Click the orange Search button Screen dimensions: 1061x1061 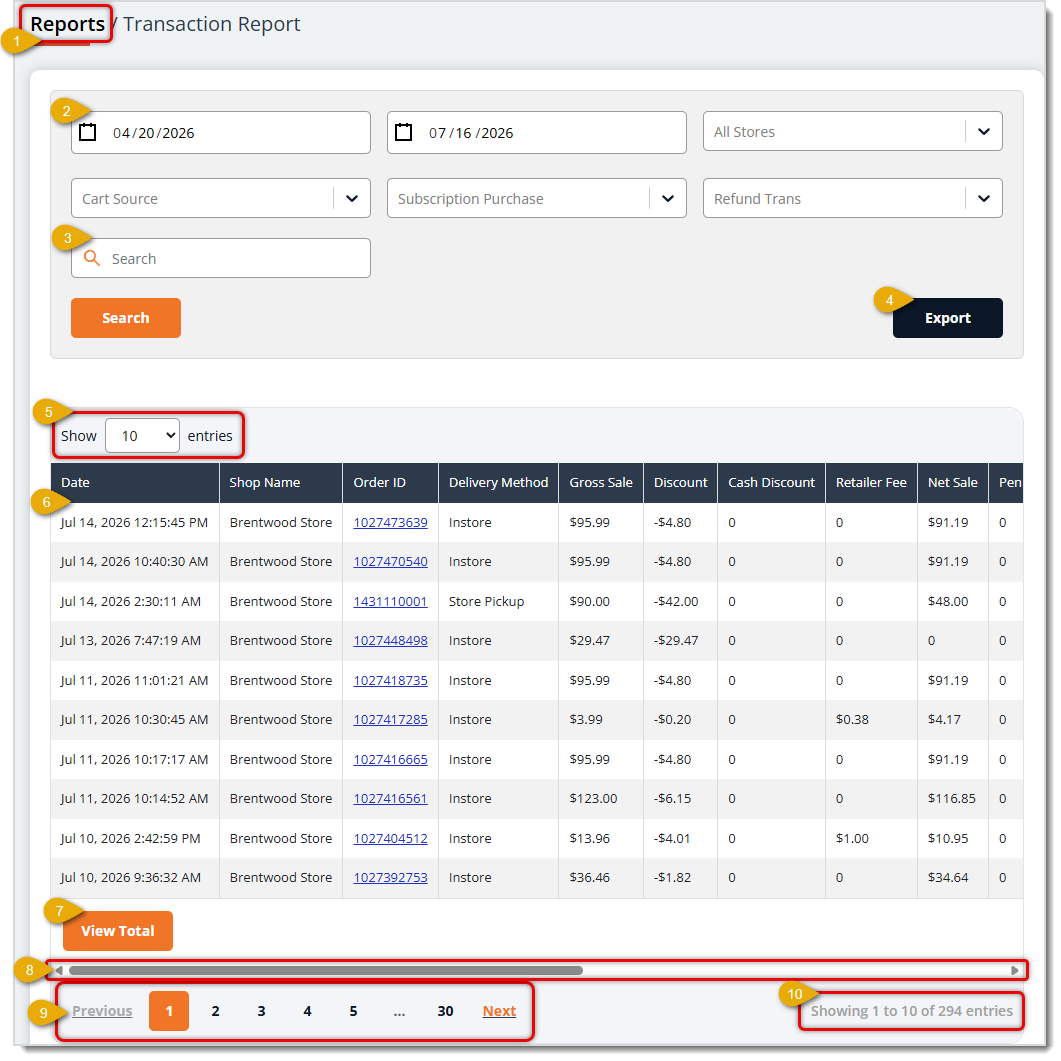(x=126, y=318)
